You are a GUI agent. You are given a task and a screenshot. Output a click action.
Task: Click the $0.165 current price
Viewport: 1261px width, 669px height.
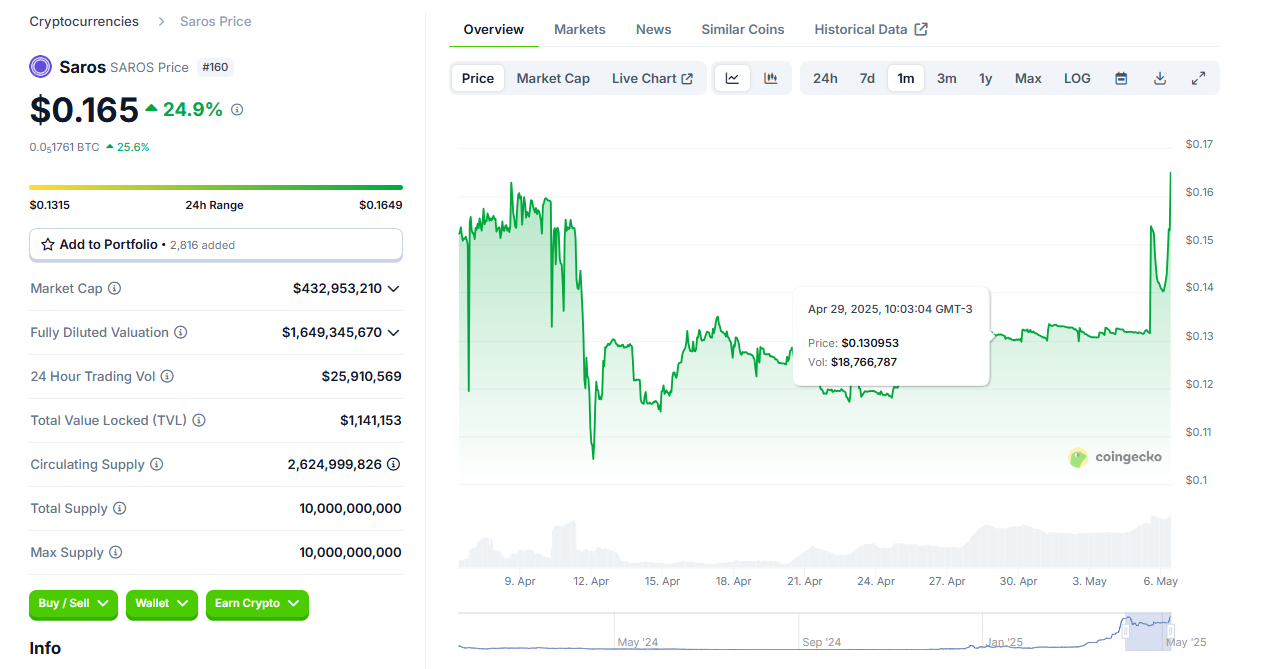pyautogui.click(x=84, y=109)
